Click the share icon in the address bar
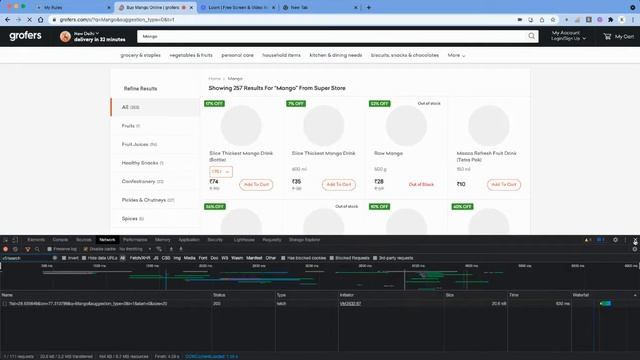 pos(542,19)
